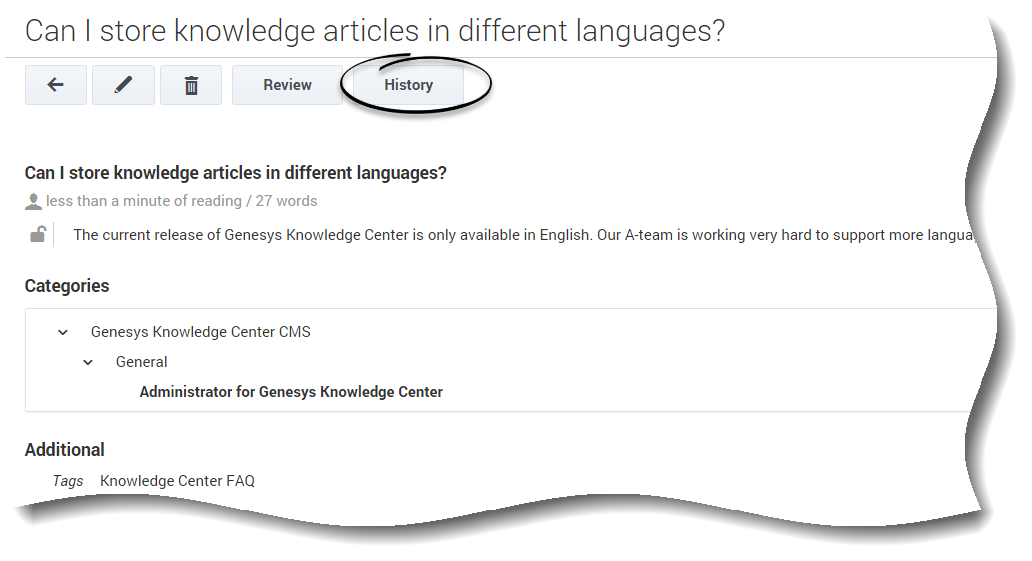Select Administrator for Genesys Knowledge Center
This screenshot has width=1032, height=561.
[x=291, y=392]
